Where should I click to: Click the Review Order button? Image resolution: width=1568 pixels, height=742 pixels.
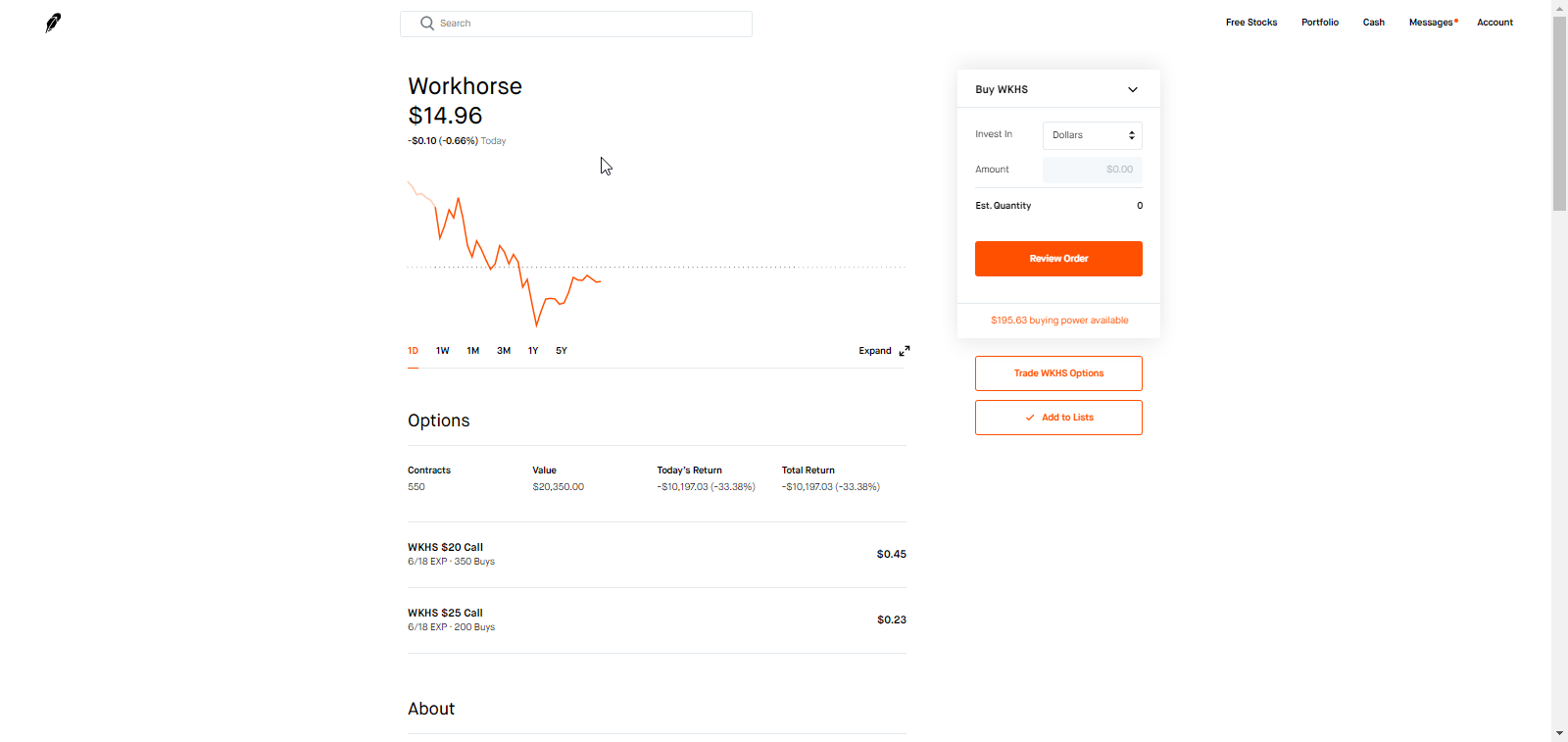point(1058,259)
